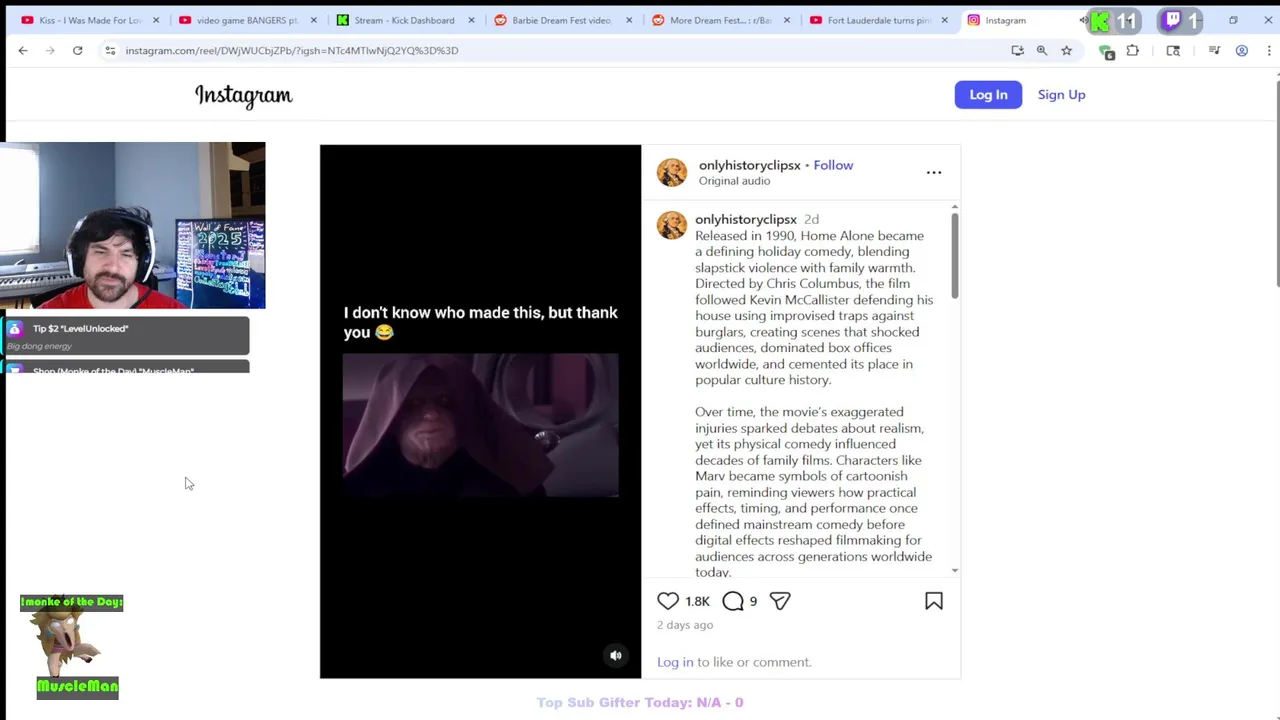Click the Kick viewer count overlay icon
The width and height of the screenshot is (1280, 720).
click(1101, 20)
